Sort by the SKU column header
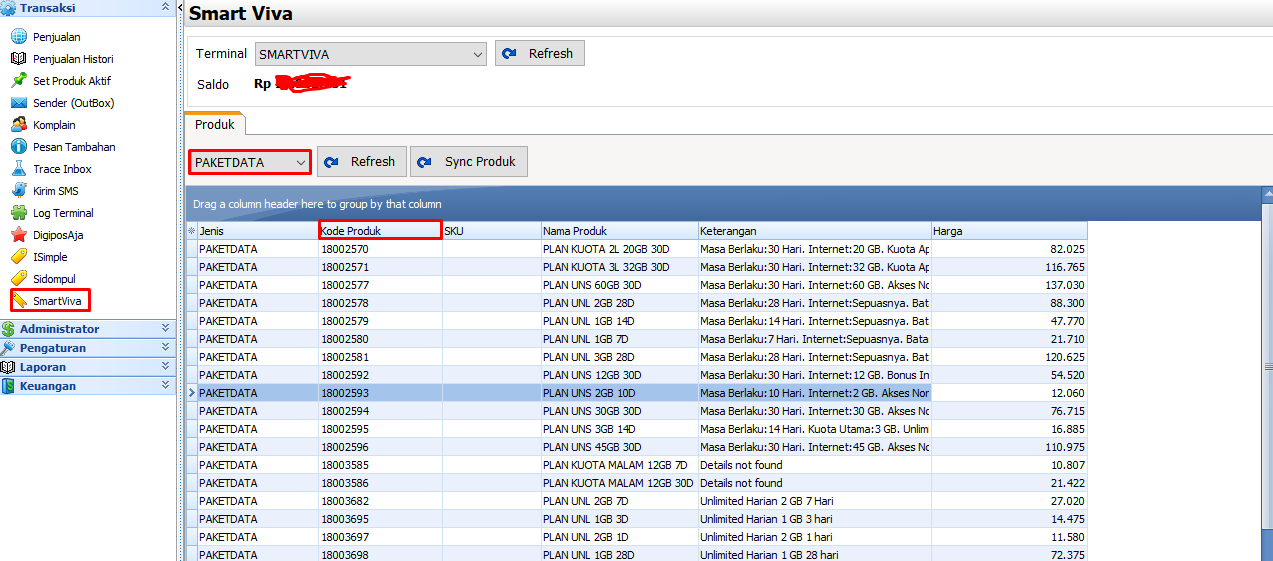Screen dimensions: 1273x561 491,231
